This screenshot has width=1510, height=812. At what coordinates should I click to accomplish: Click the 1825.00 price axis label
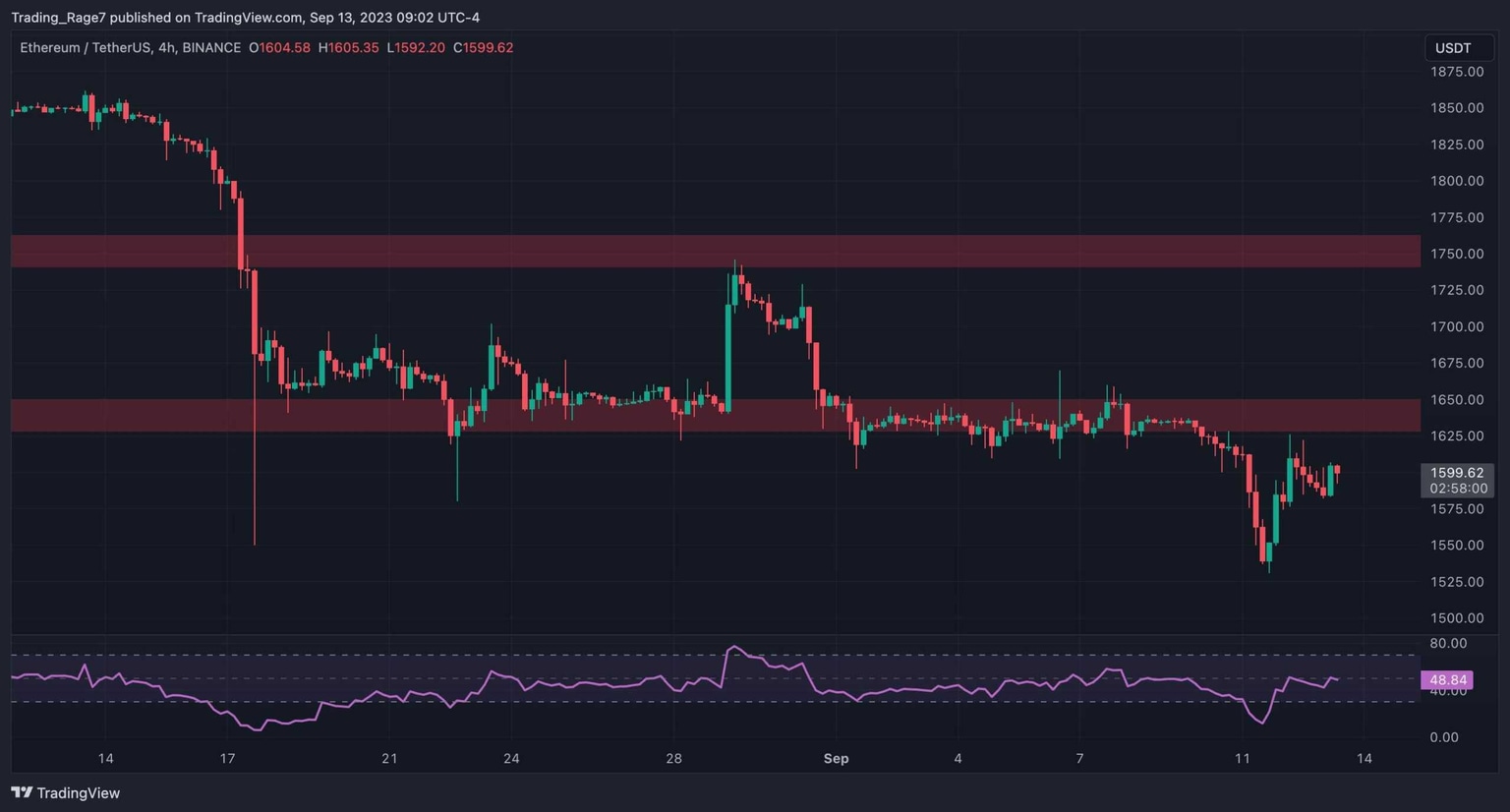1457,145
